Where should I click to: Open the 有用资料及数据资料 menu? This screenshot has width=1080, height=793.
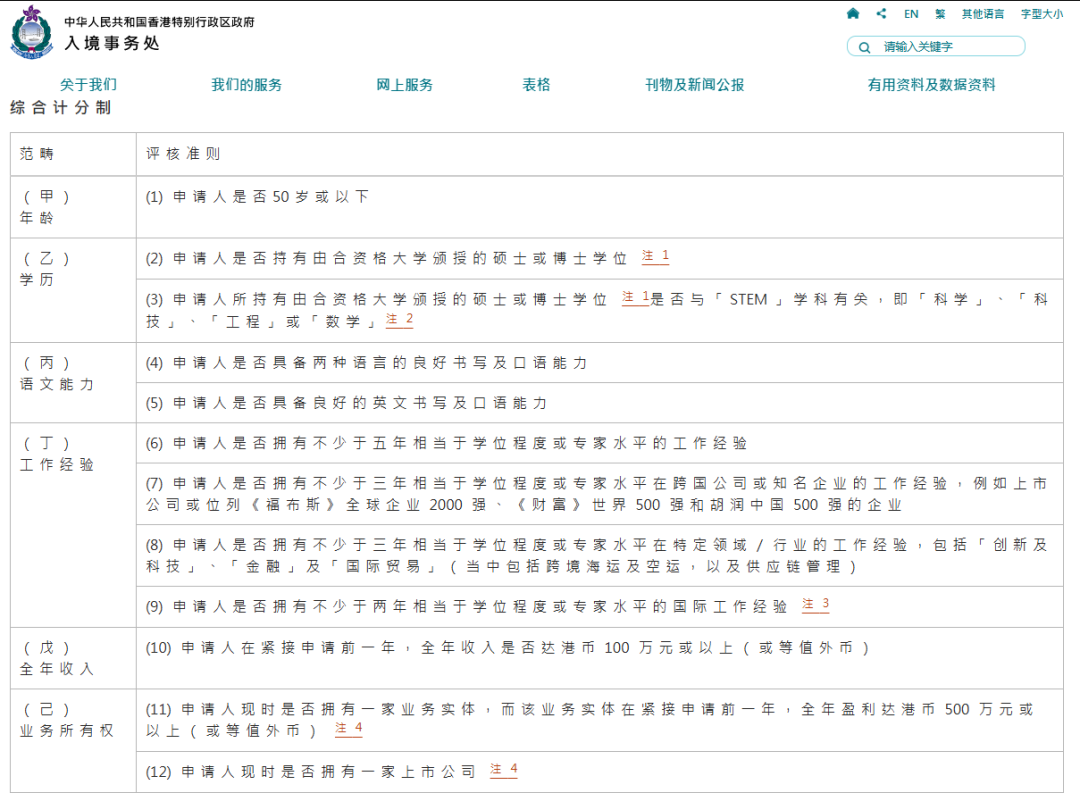click(x=931, y=85)
